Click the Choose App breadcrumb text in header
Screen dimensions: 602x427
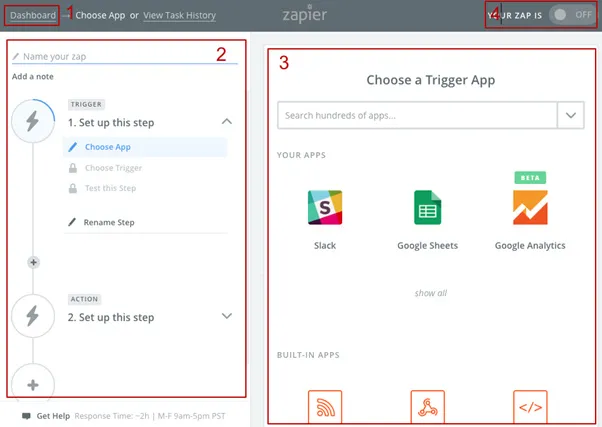100,15
